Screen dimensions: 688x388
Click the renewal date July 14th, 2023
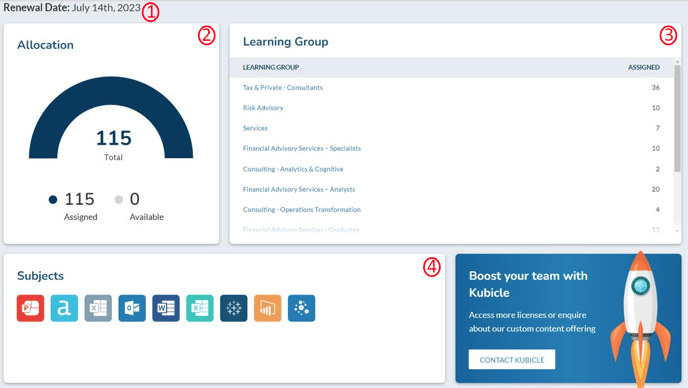pos(106,8)
